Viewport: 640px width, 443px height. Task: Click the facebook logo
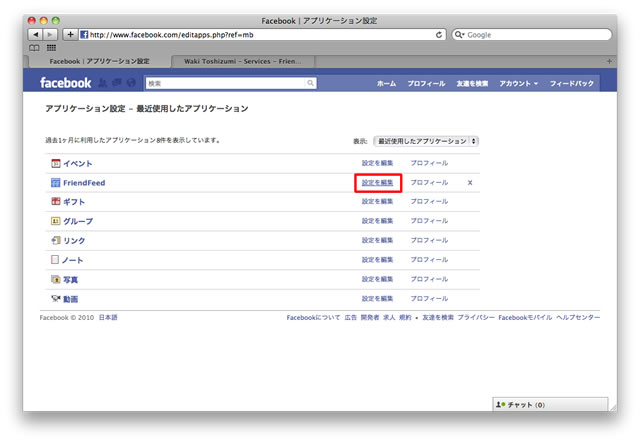[x=65, y=83]
